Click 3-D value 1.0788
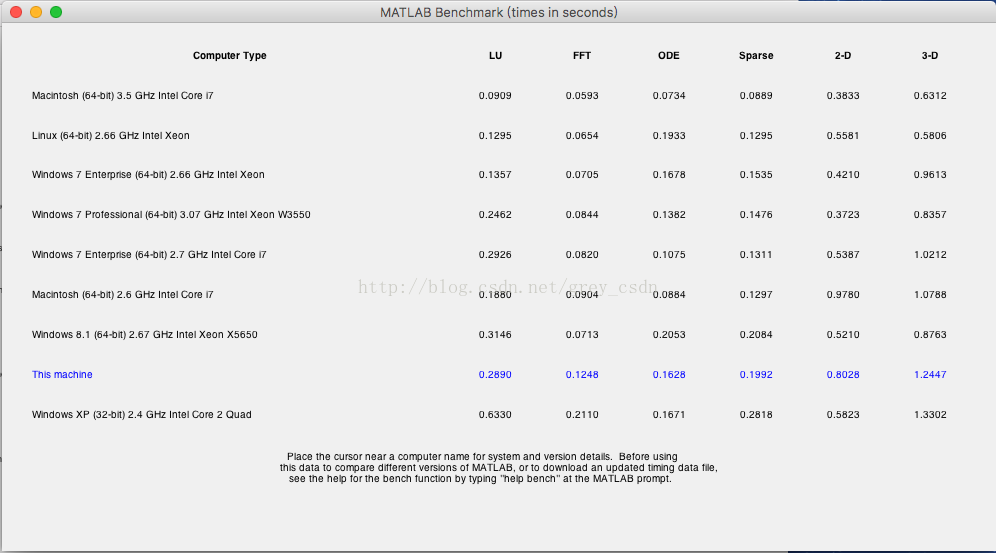 930,295
